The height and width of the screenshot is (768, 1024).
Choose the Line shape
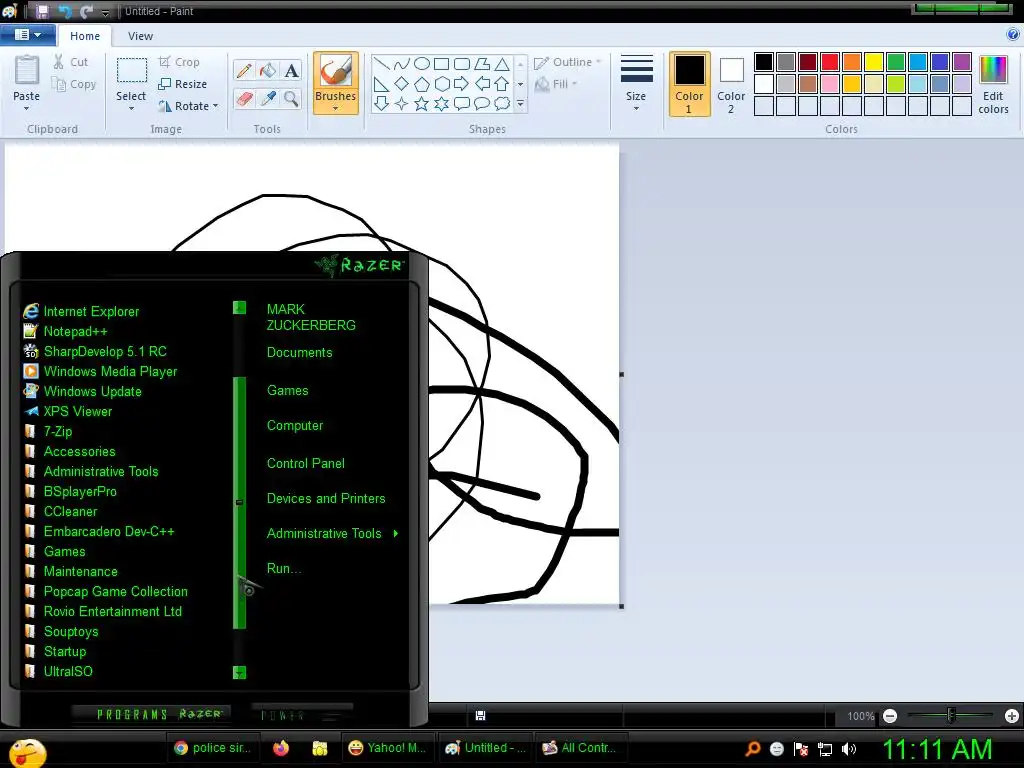point(381,64)
